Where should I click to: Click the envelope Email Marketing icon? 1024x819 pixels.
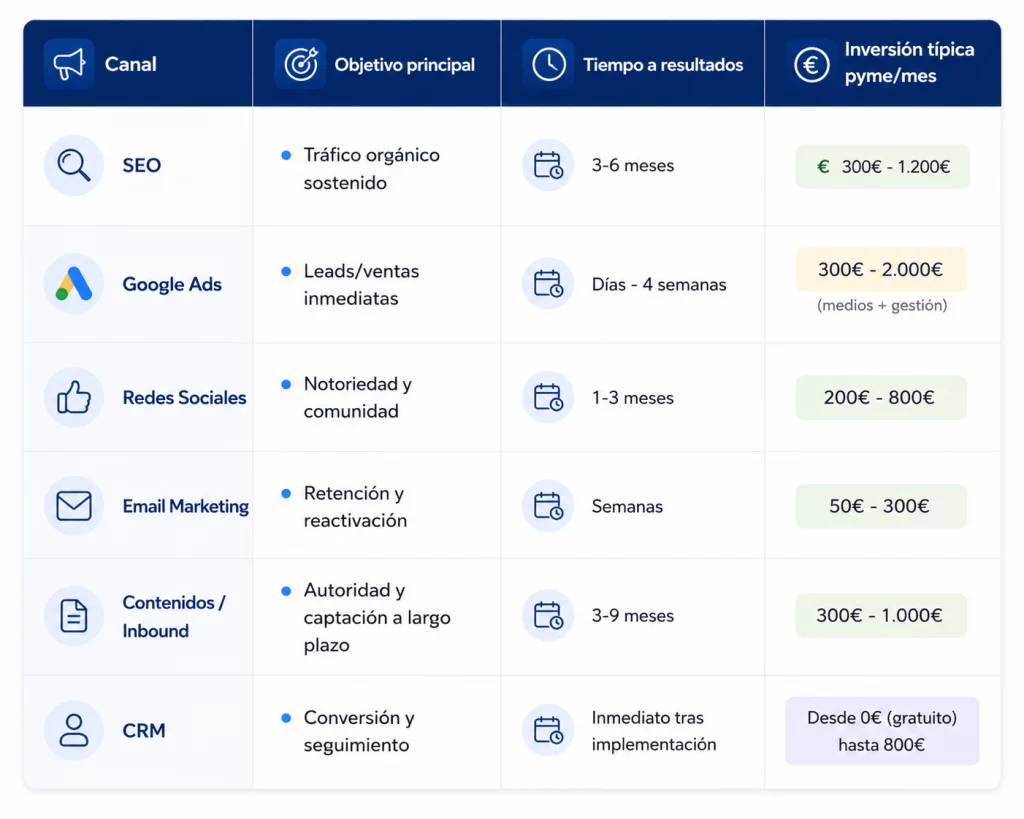point(74,506)
